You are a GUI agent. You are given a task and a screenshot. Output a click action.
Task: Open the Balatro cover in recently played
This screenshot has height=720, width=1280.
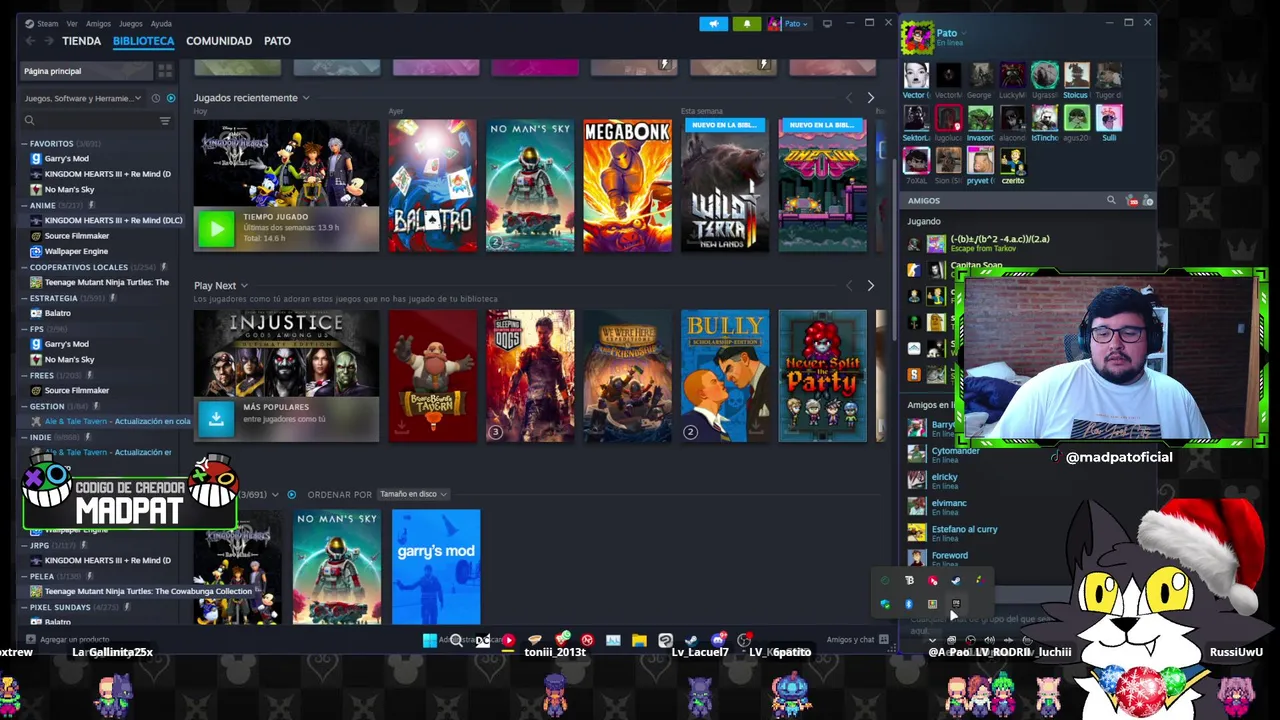pos(432,186)
